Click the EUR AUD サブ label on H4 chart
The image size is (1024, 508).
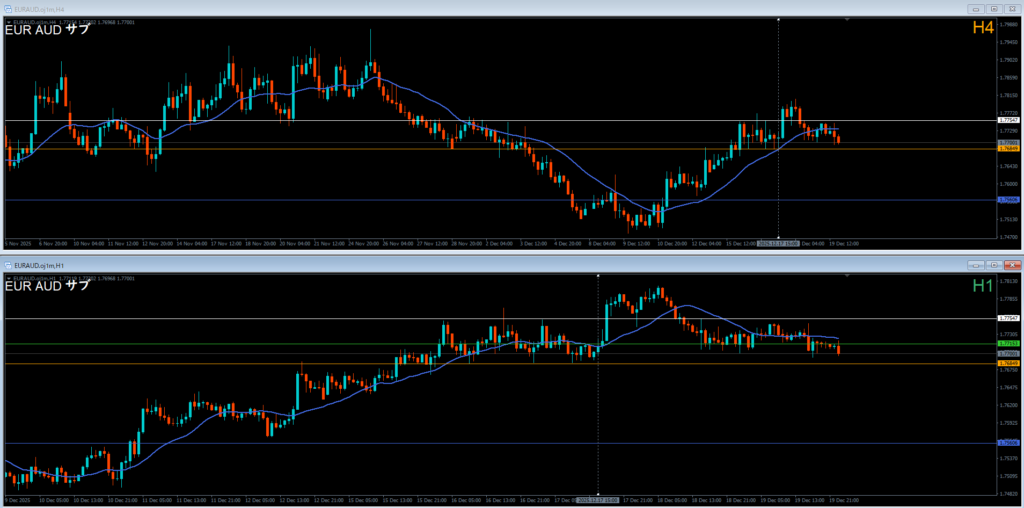[x=47, y=29]
